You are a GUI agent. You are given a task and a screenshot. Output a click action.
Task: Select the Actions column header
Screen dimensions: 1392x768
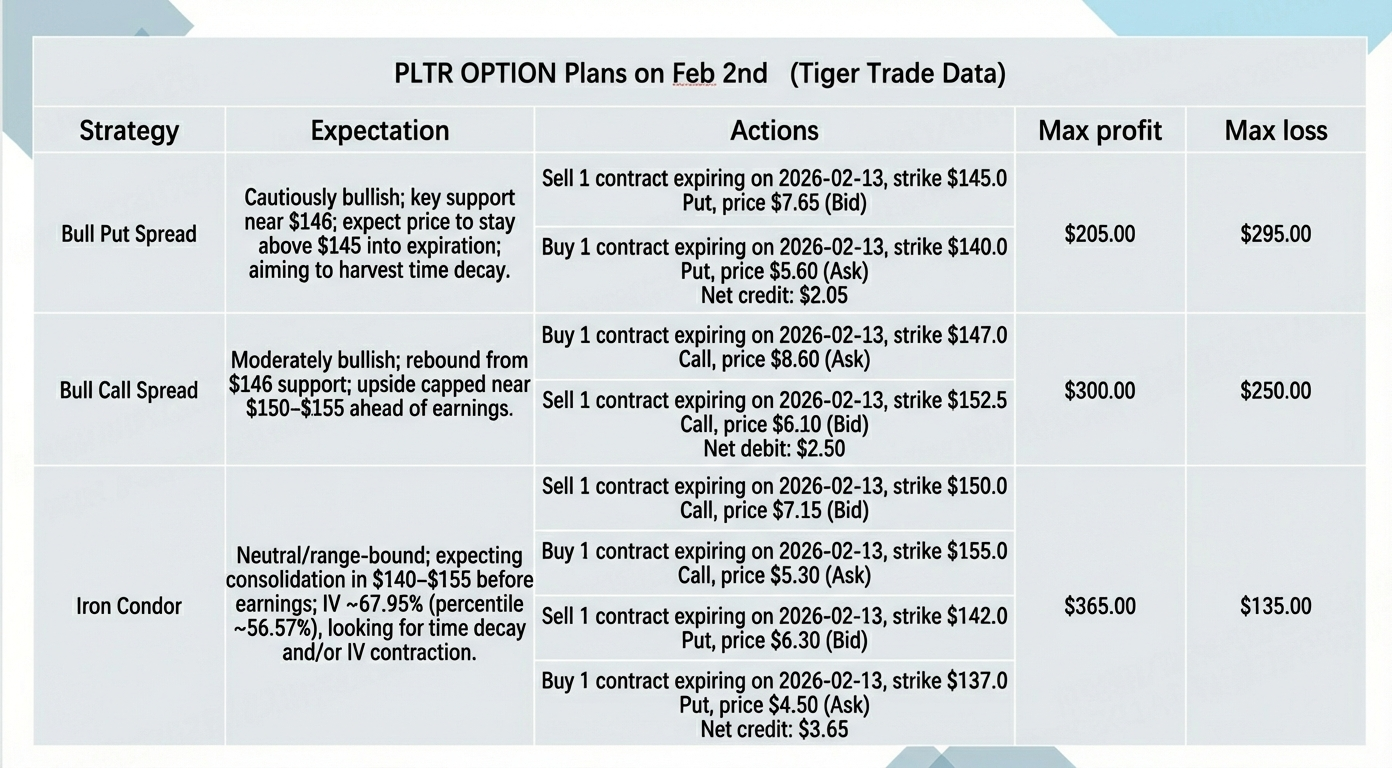click(774, 131)
